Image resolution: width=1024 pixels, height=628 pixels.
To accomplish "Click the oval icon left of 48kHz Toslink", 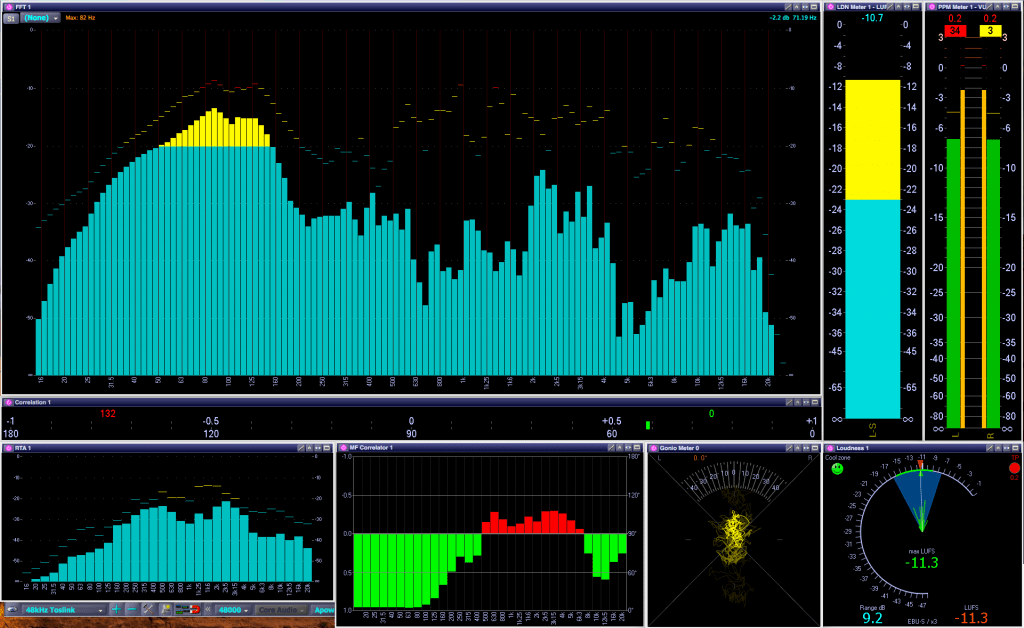I will tap(12, 610).
